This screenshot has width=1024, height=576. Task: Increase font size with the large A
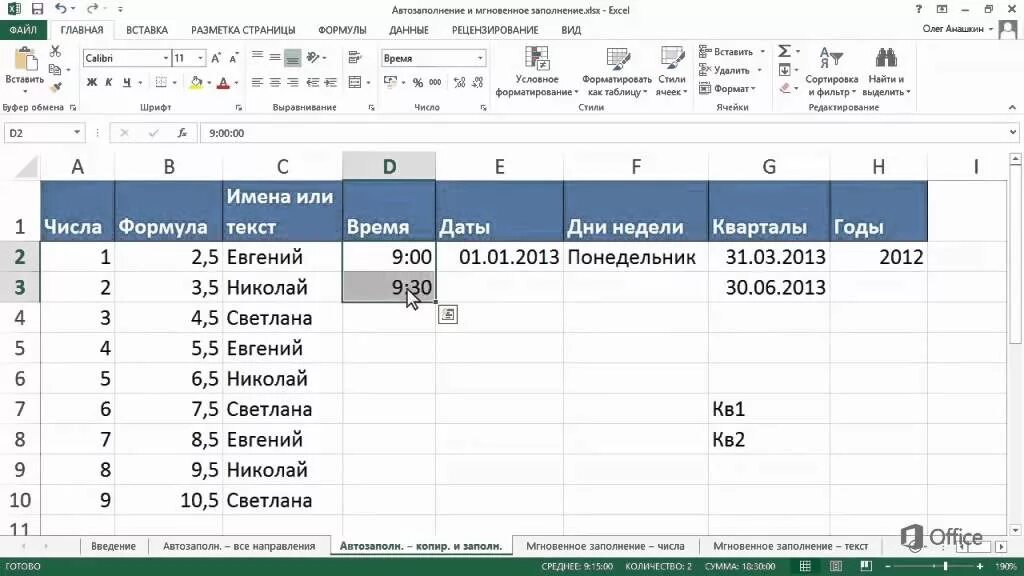tap(216, 58)
